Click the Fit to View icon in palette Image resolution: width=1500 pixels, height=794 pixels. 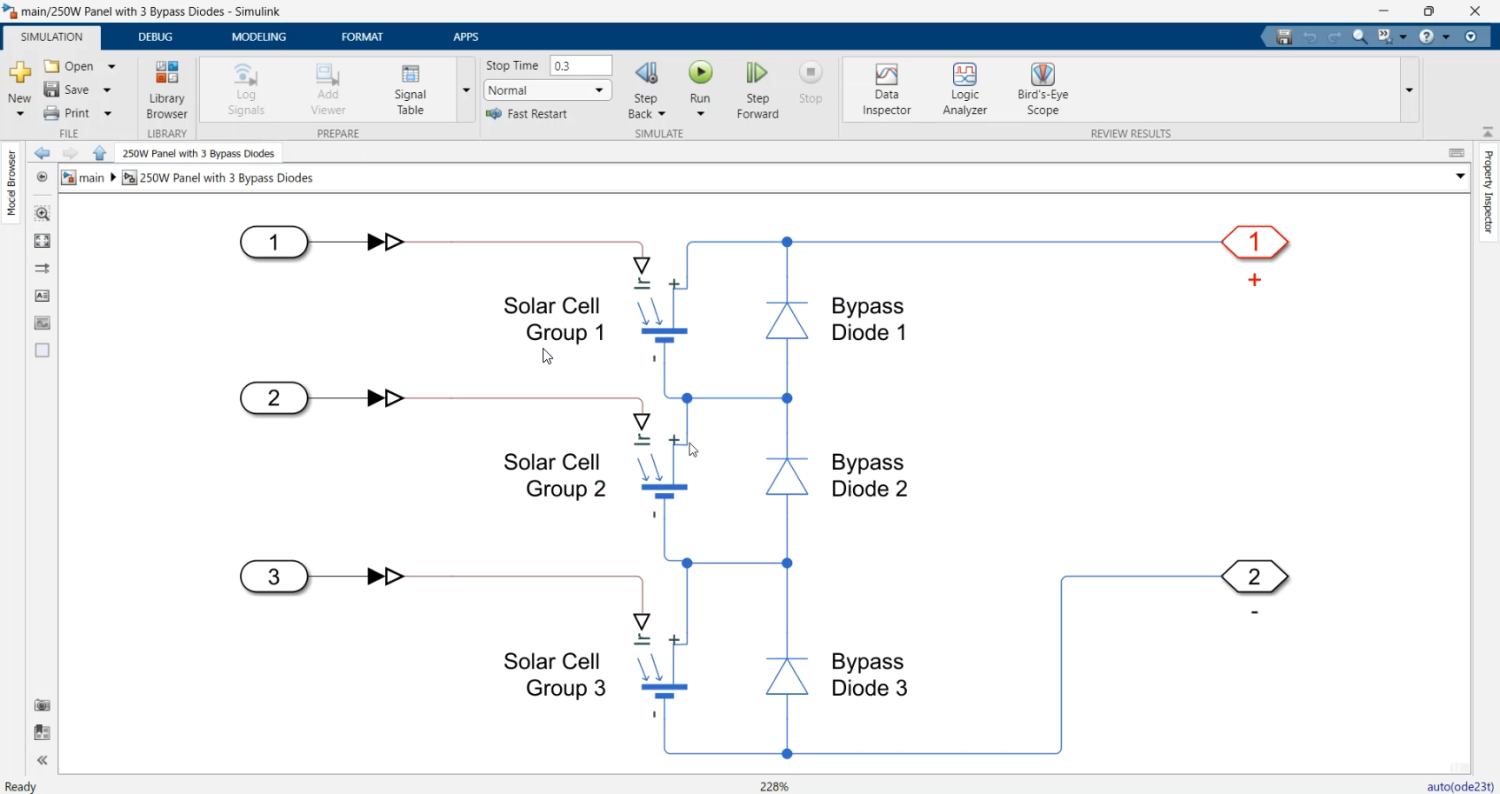(x=42, y=241)
